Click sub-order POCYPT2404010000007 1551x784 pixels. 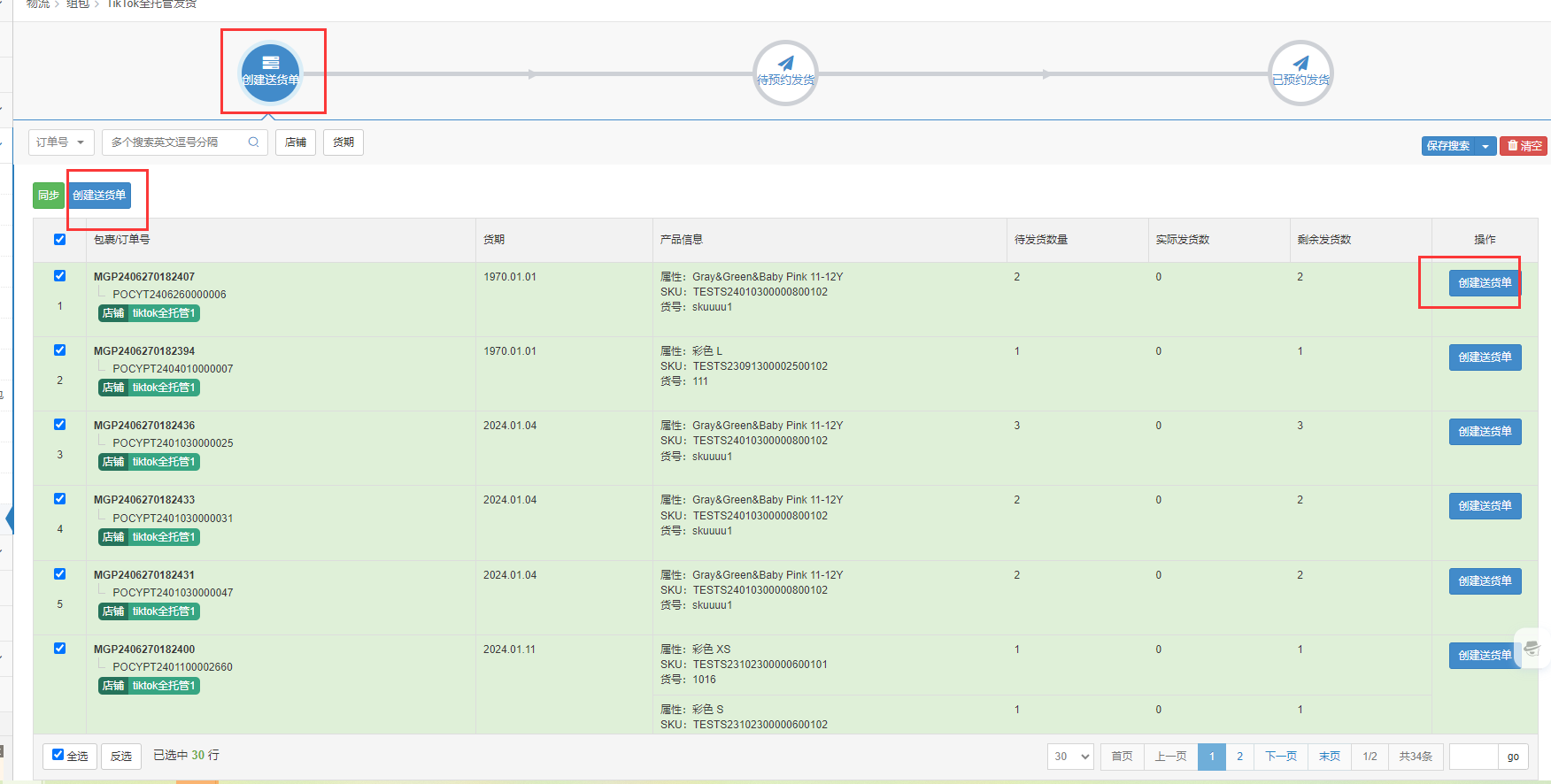point(173,369)
